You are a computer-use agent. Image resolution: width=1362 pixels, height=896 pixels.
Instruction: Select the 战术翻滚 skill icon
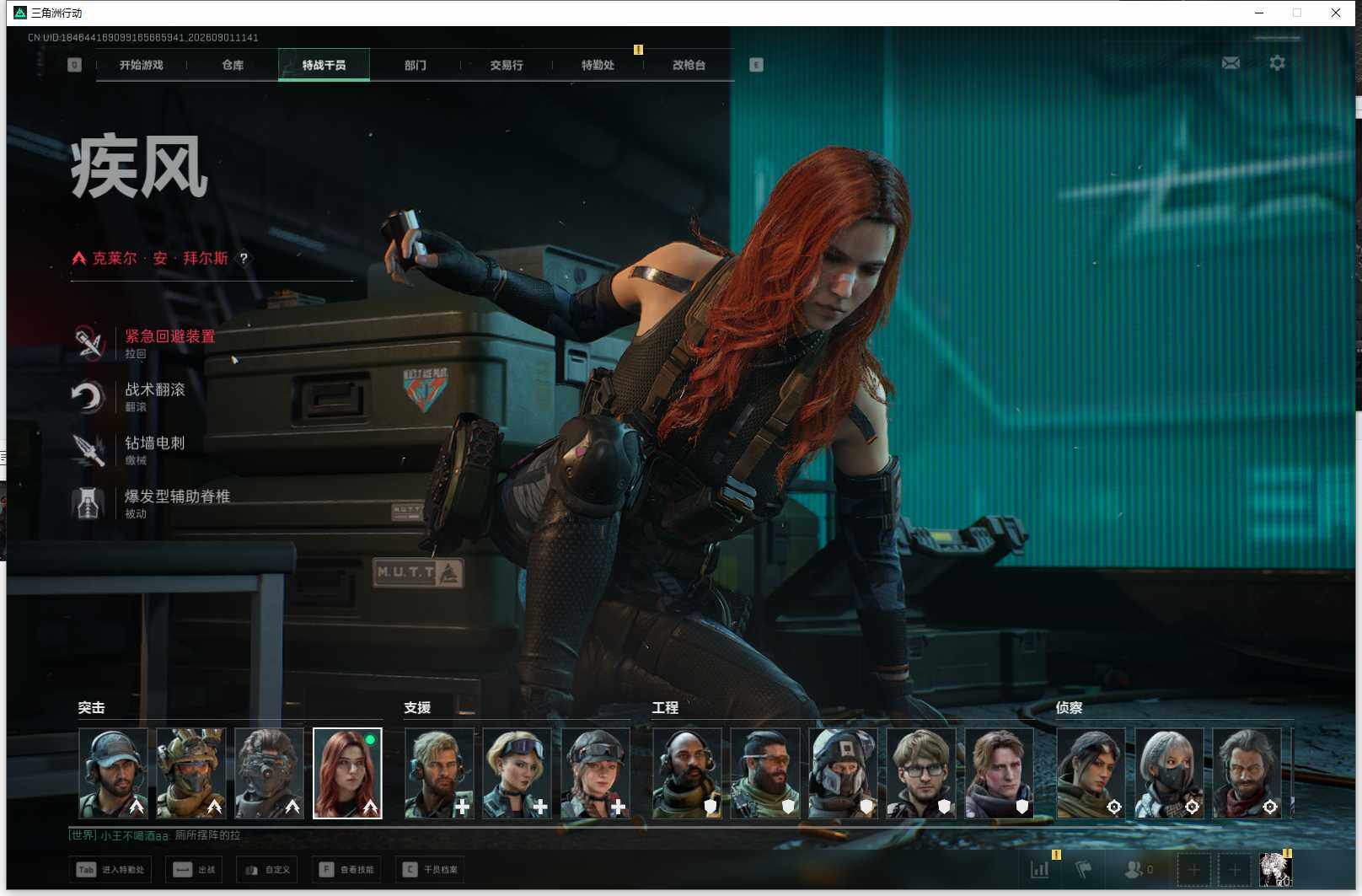(x=88, y=396)
